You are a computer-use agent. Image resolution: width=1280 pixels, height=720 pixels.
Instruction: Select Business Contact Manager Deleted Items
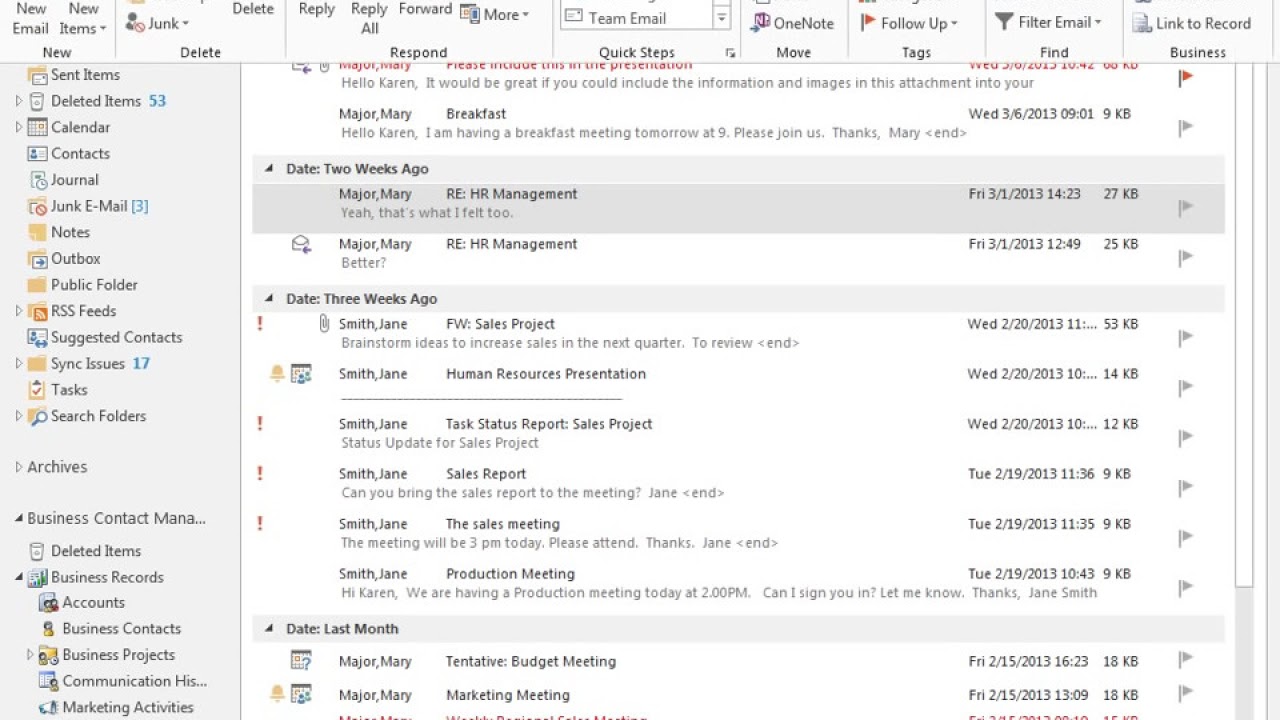(85, 551)
